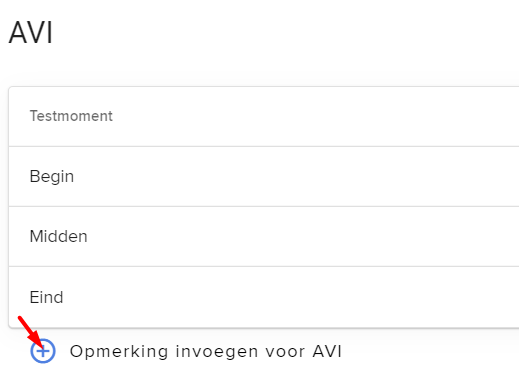The image size is (519, 386).
Task: Click the Testmoment column header
Action: point(71,116)
